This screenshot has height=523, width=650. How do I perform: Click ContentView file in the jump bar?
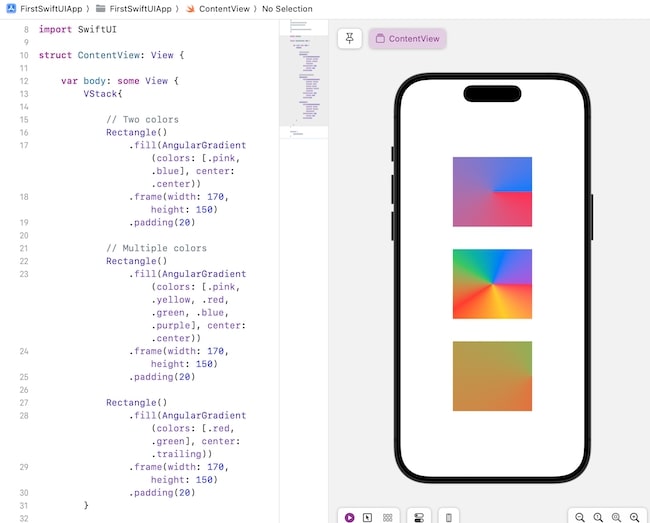[224, 9]
